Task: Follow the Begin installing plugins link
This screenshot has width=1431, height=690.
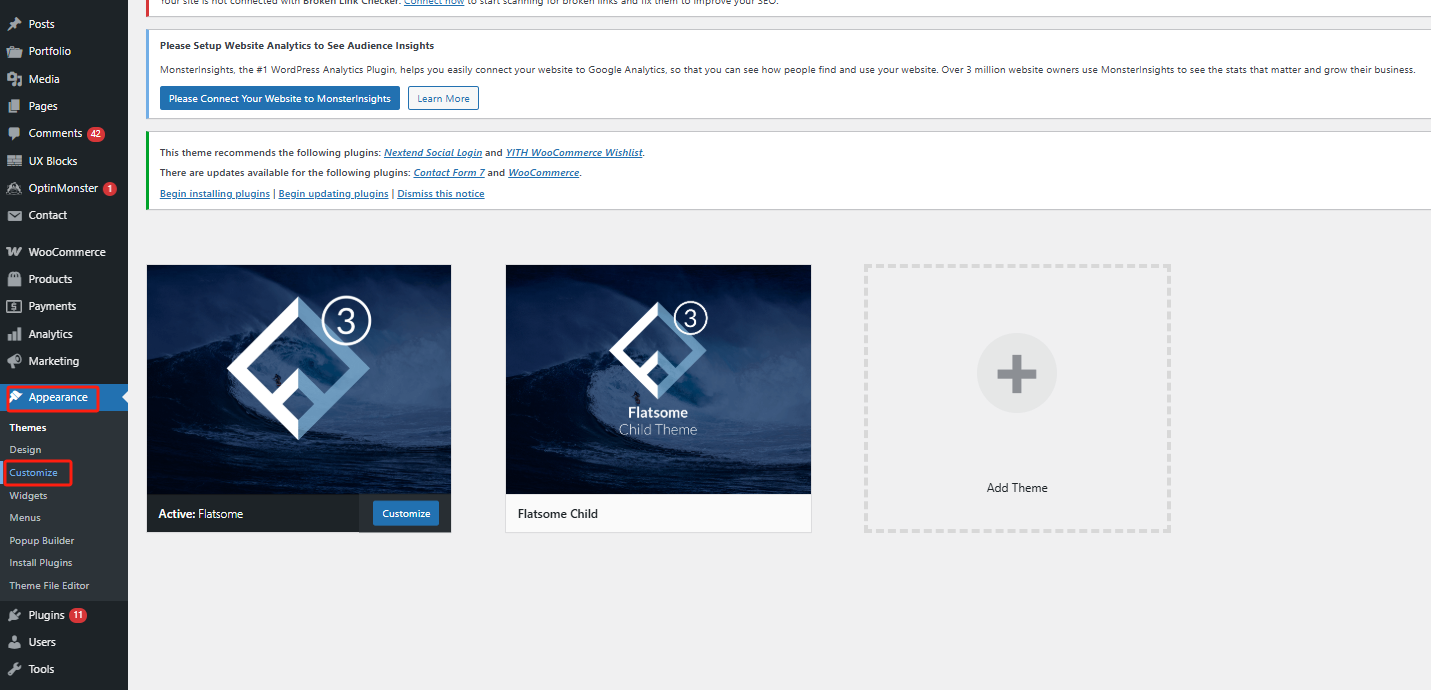Action: (x=215, y=194)
